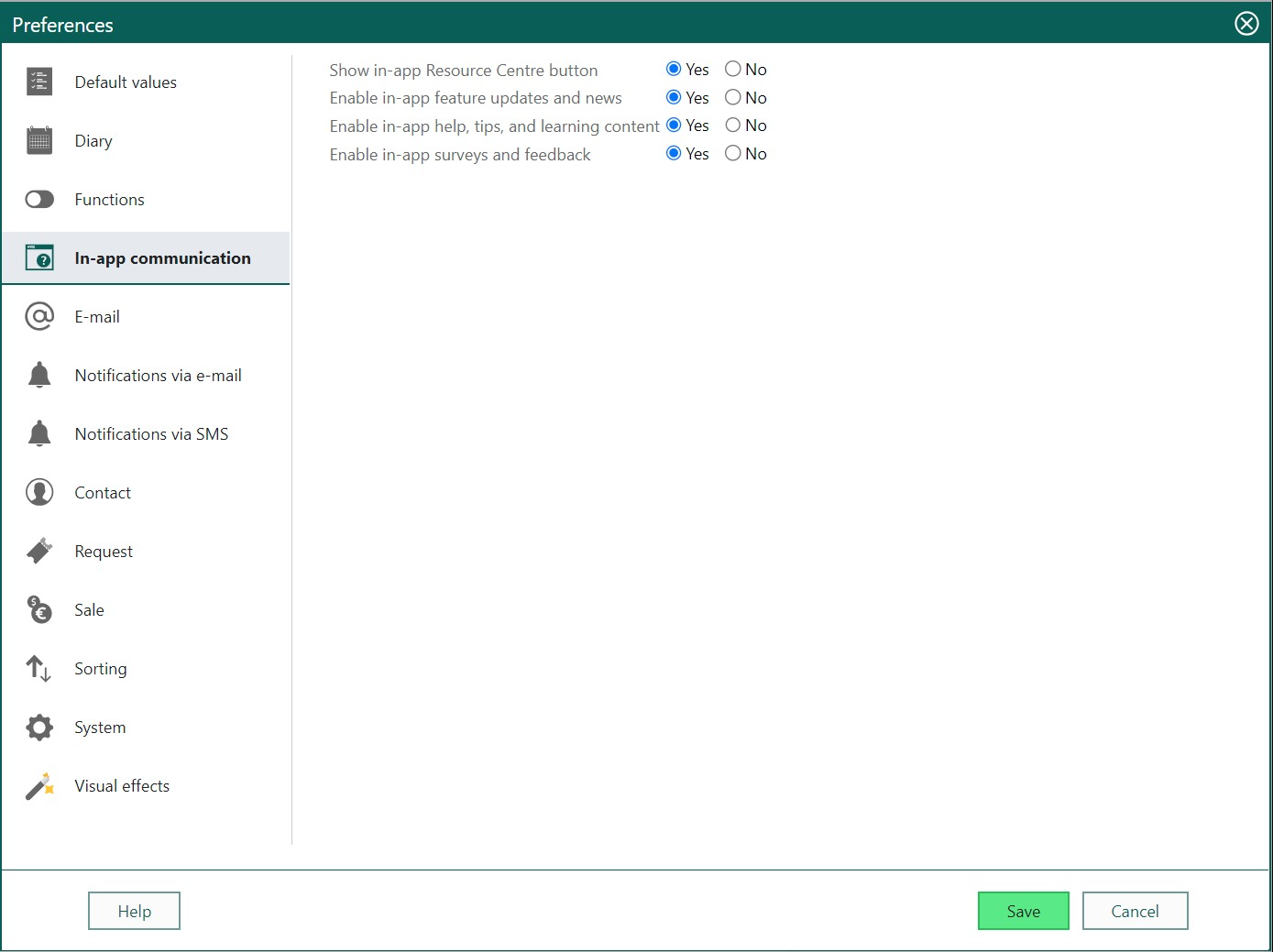The width and height of the screenshot is (1273, 952).
Task: Click the Contact person icon
Action: point(39,493)
